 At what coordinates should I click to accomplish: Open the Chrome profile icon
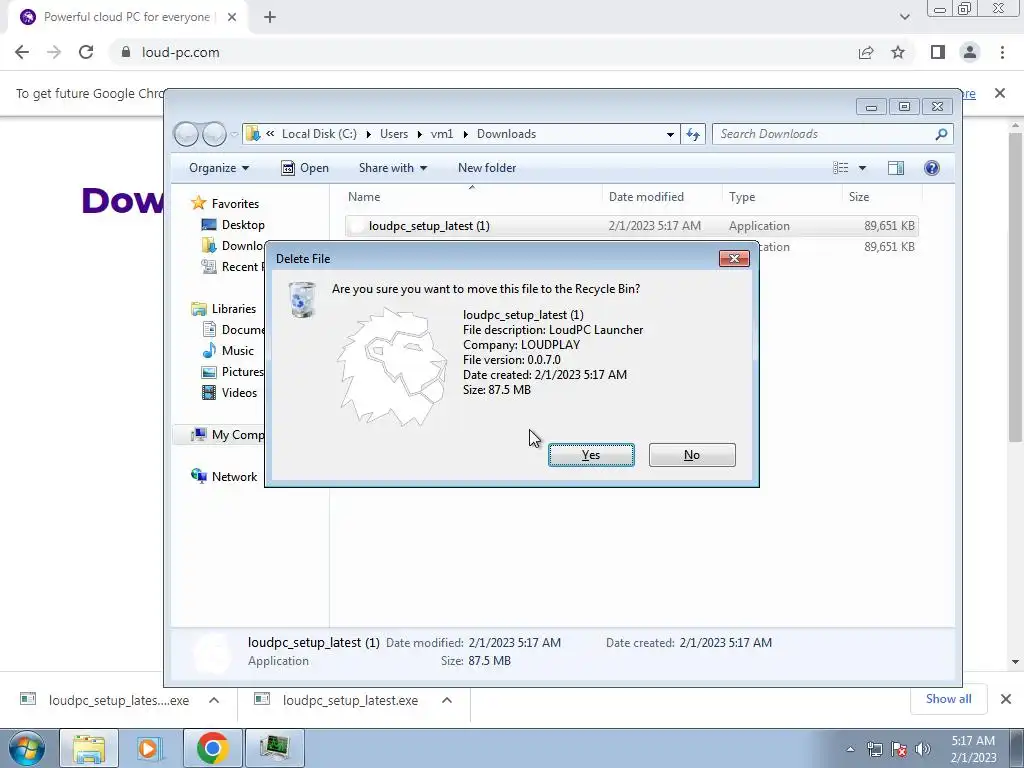click(970, 52)
